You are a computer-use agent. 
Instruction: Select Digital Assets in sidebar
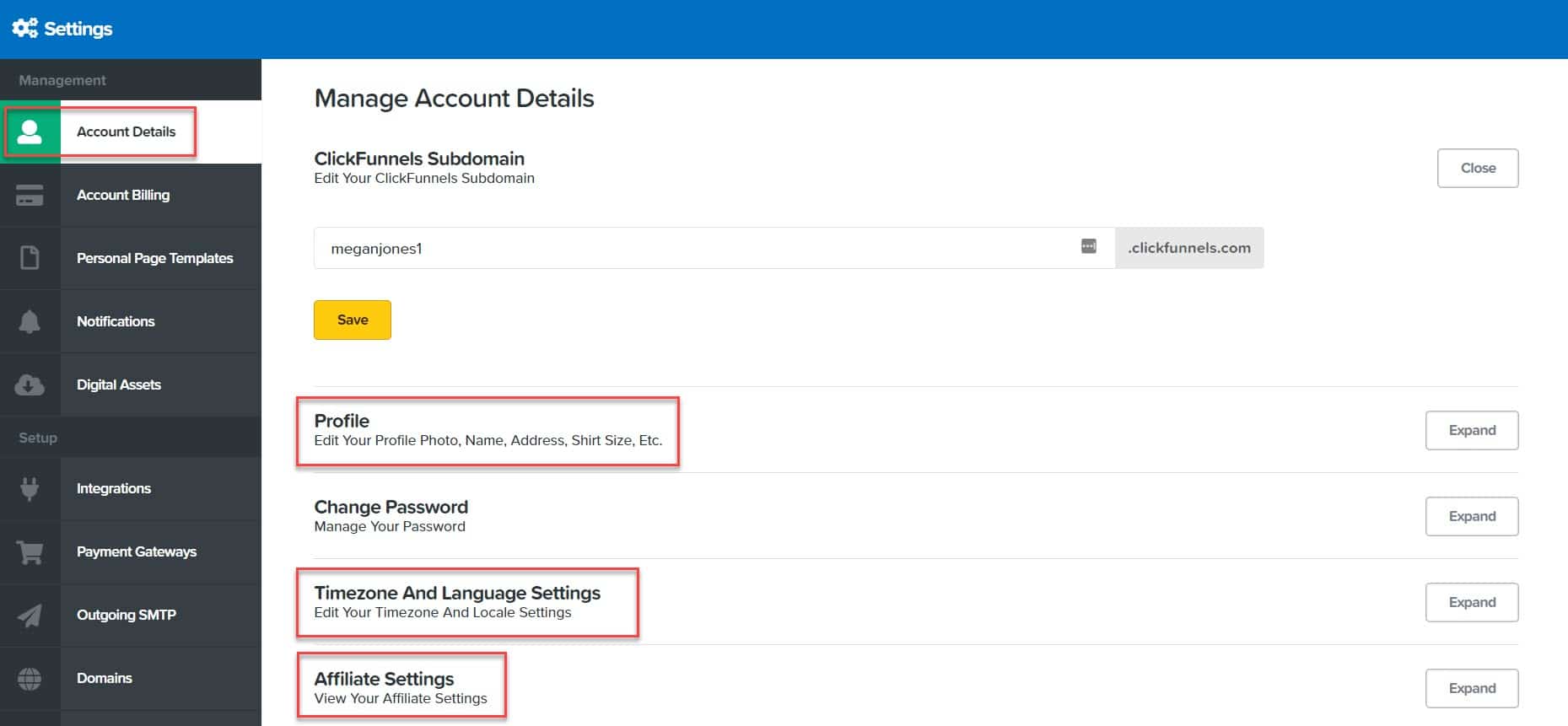point(131,385)
